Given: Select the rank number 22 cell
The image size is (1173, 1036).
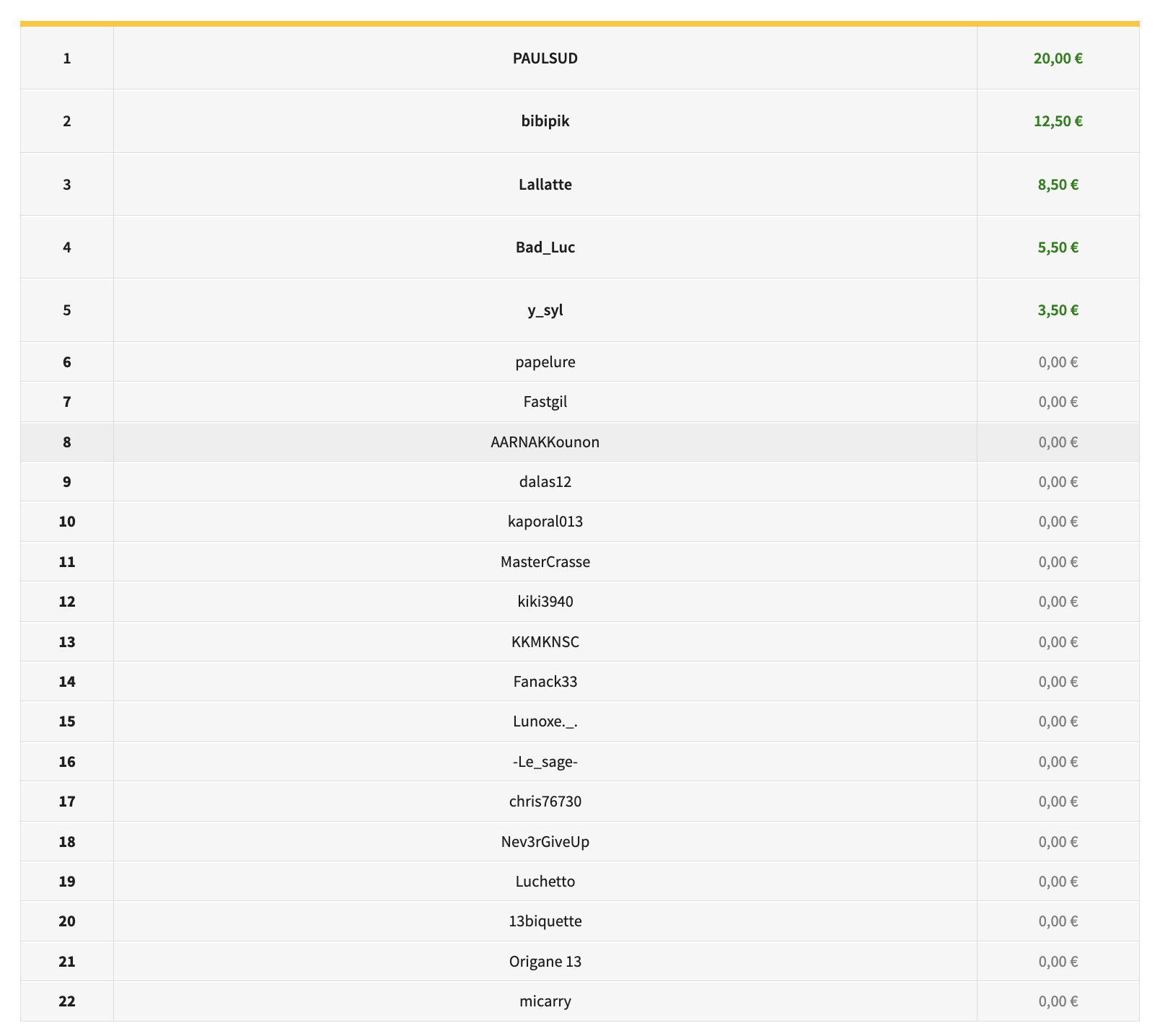Looking at the screenshot, I should coord(67,1001).
